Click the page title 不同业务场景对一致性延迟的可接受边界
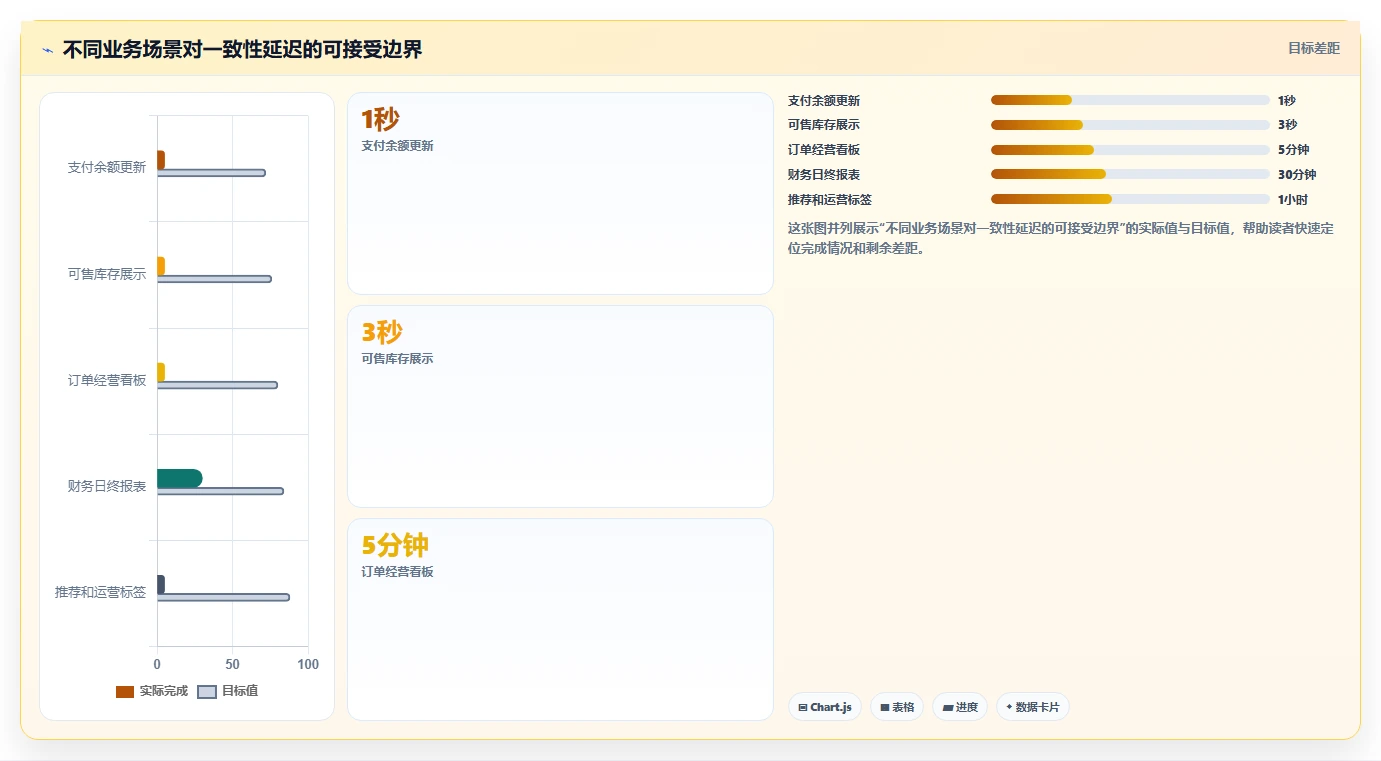This screenshot has height=761, width=1381. tap(242, 50)
